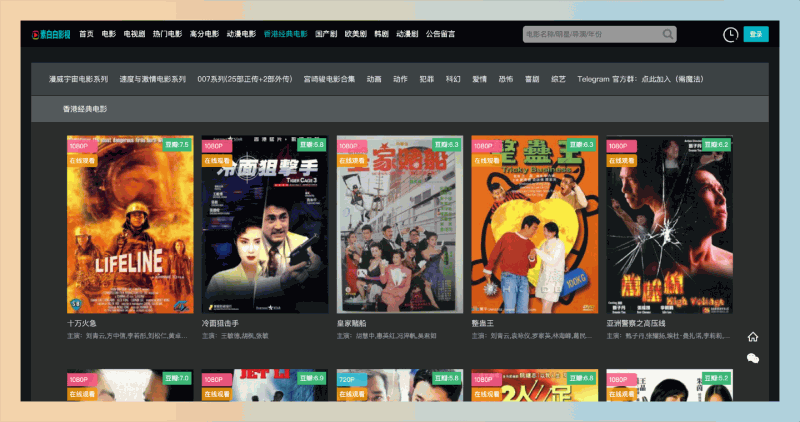
Task: Open the 冷面狙击手 movie poster
Action: coord(265,225)
